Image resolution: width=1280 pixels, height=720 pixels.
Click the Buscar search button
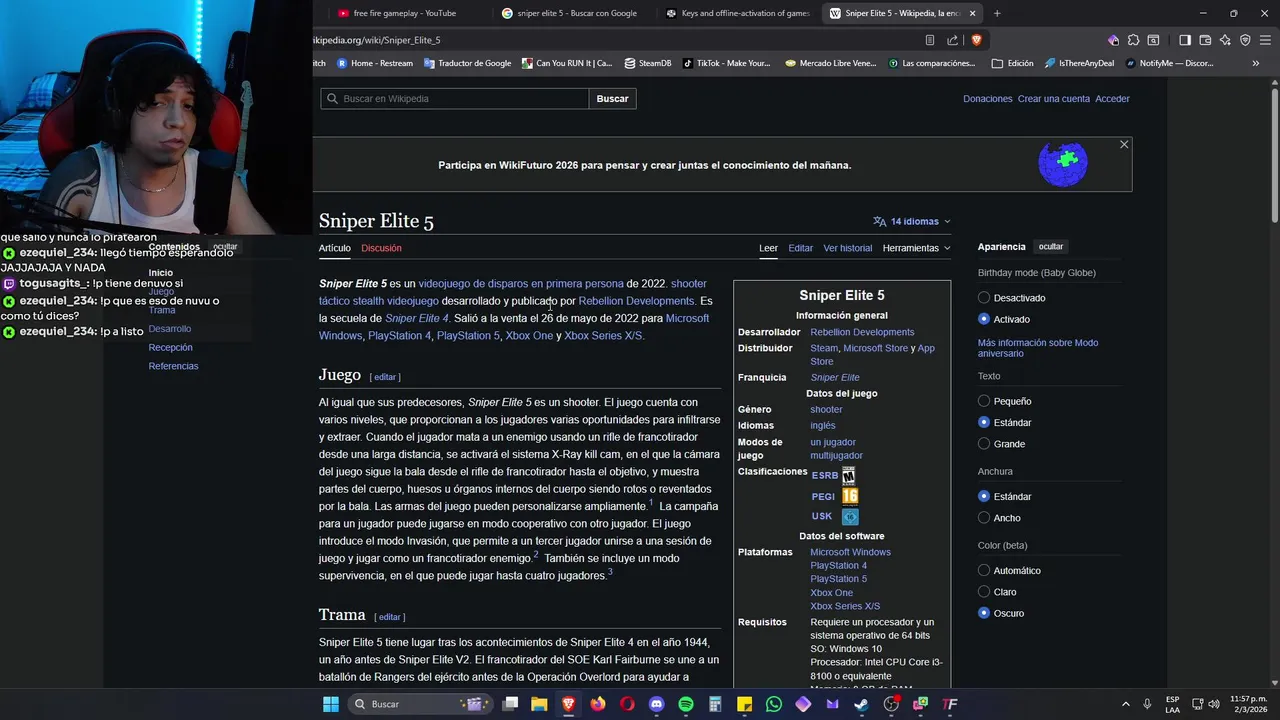coord(613,99)
